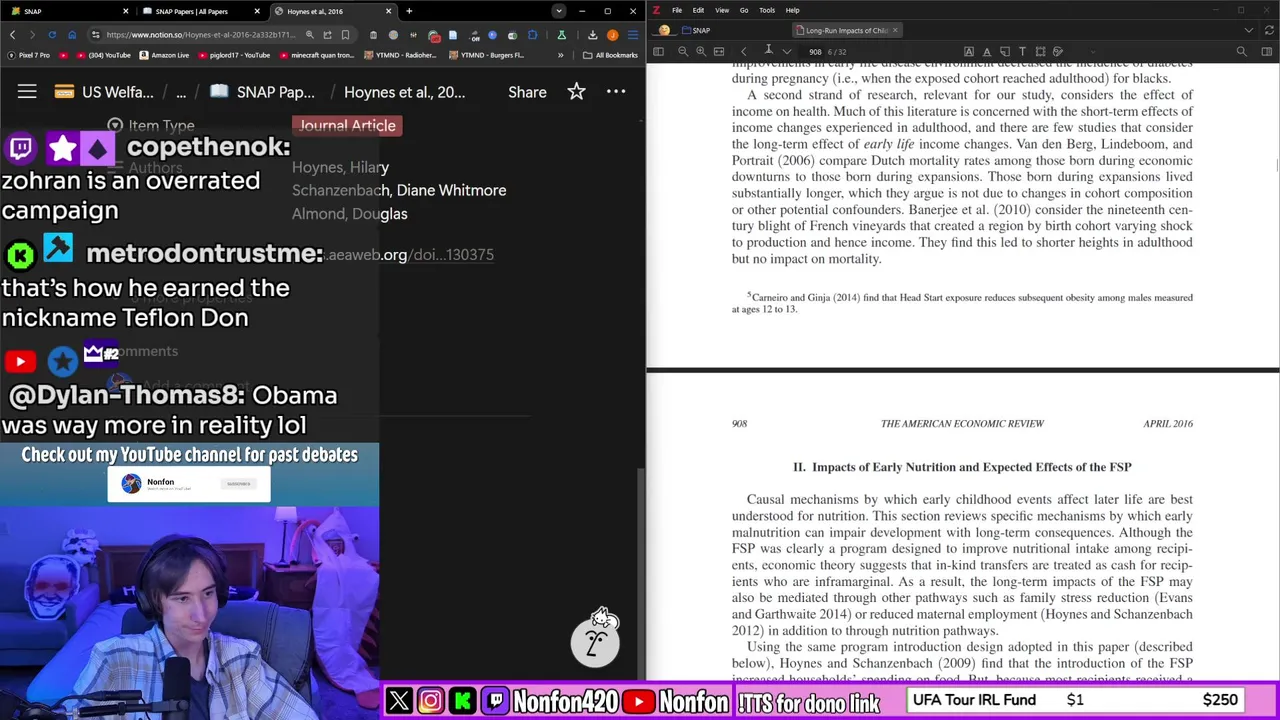Viewport: 1280px width, 720px height.
Task: Open the YTMND - Radioher bookmark
Action: (400, 55)
